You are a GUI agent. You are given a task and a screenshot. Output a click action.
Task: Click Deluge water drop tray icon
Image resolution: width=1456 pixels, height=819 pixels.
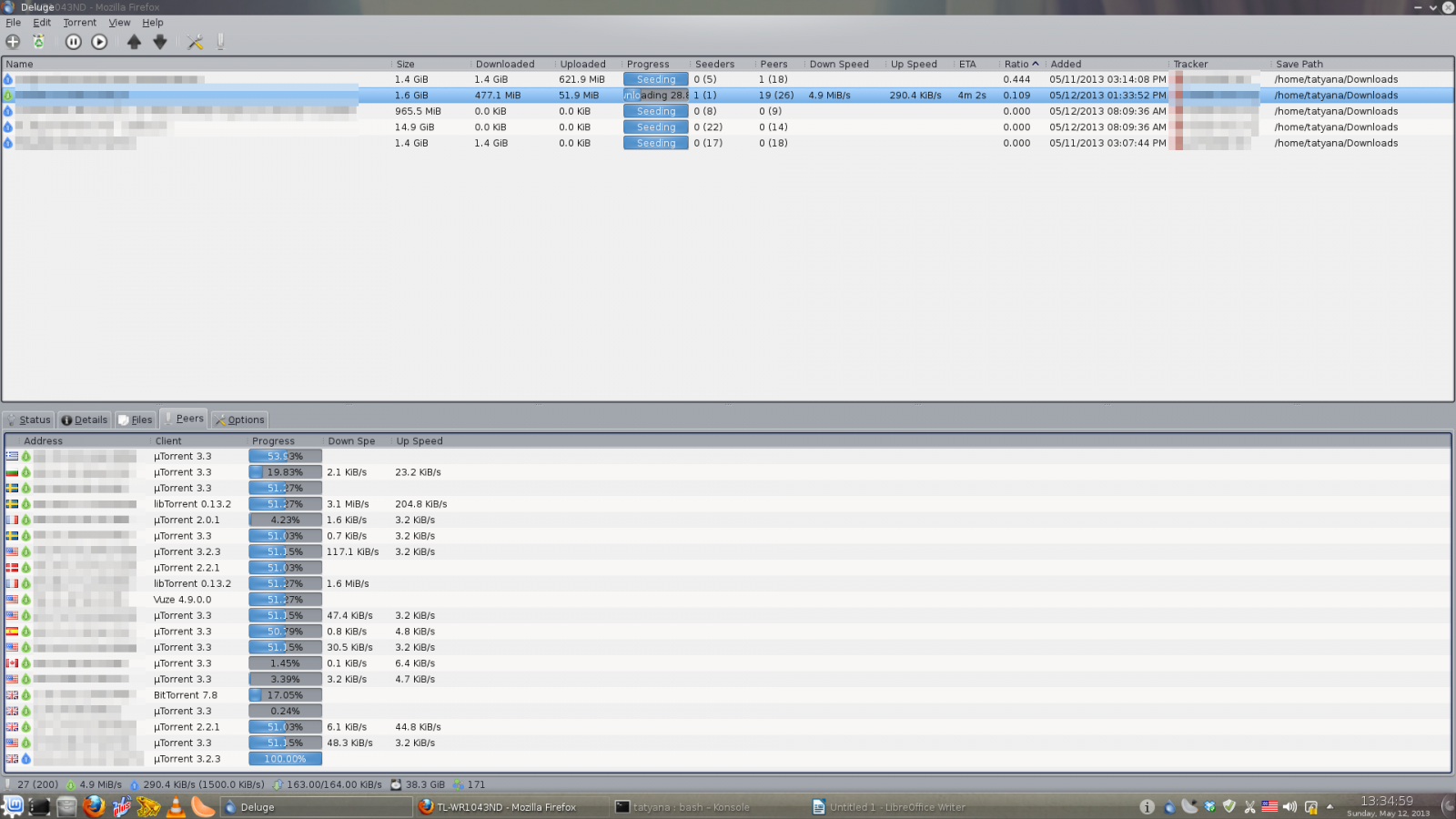coord(1169,807)
